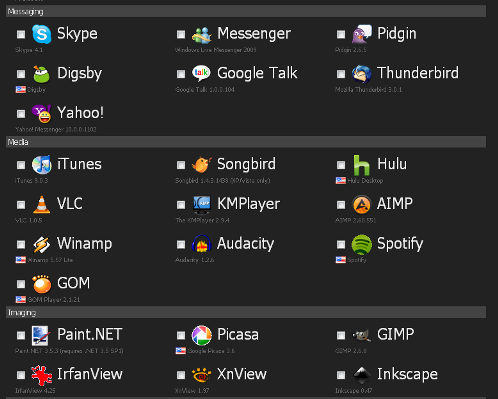Click the KMPlayer label text
This screenshot has height=399, width=498.
click(248, 204)
